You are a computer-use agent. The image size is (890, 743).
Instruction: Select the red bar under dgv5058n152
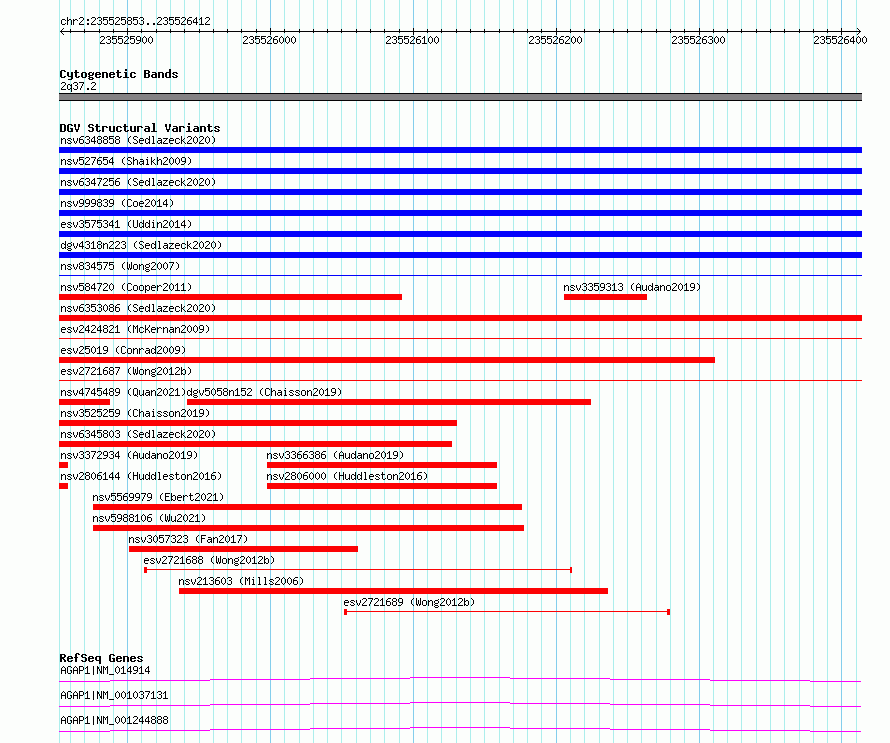[389, 402]
